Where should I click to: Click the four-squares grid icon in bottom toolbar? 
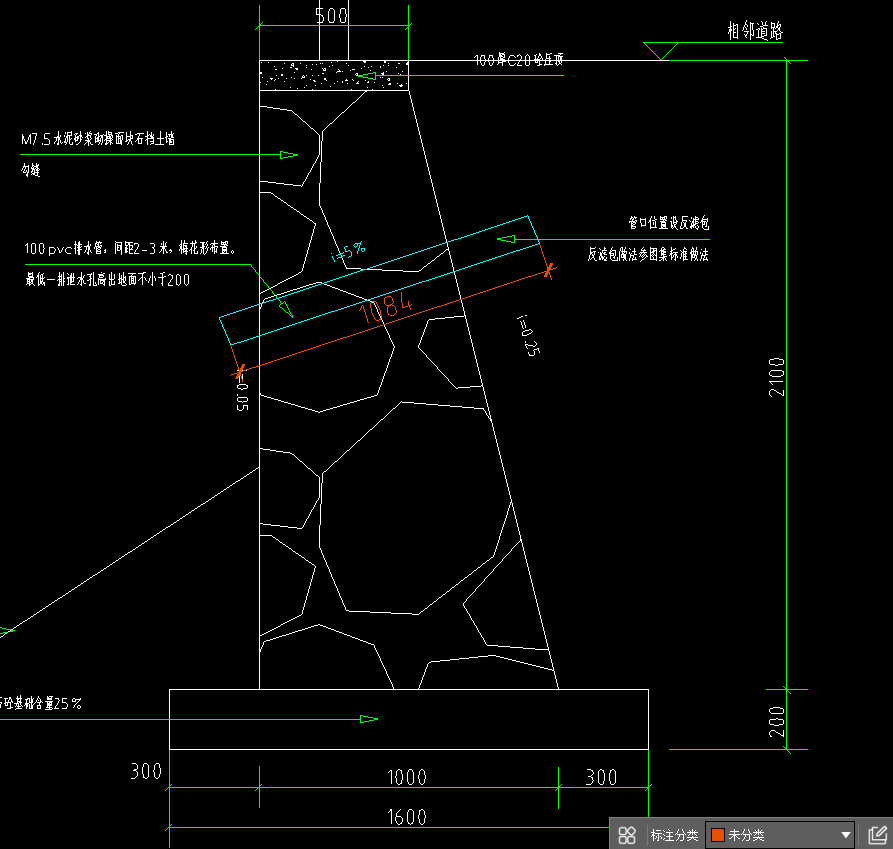(x=627, y=835)
